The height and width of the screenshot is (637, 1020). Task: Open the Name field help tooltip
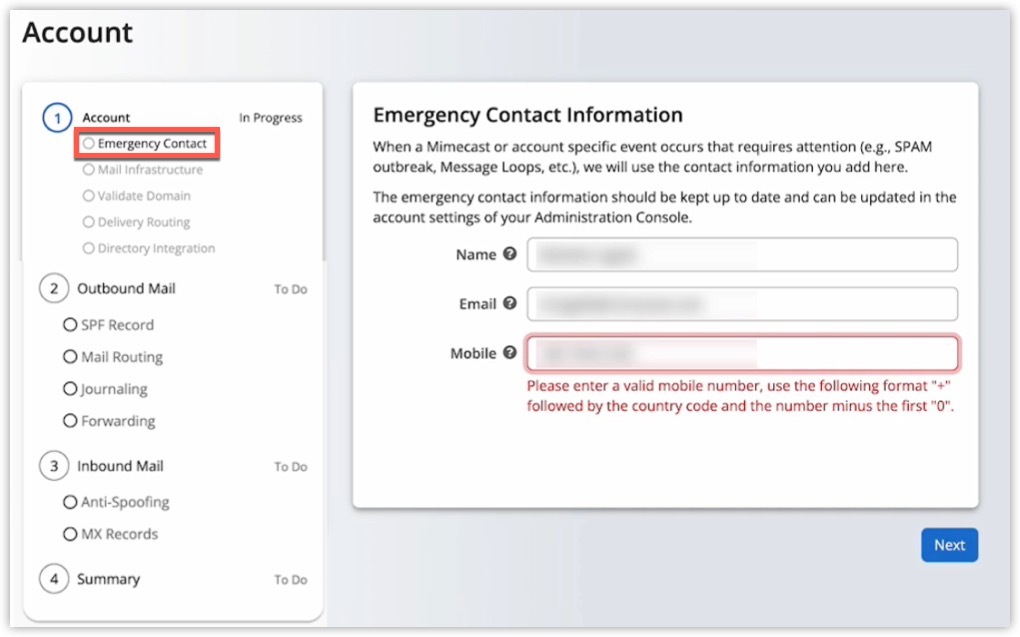coord(510,254)
